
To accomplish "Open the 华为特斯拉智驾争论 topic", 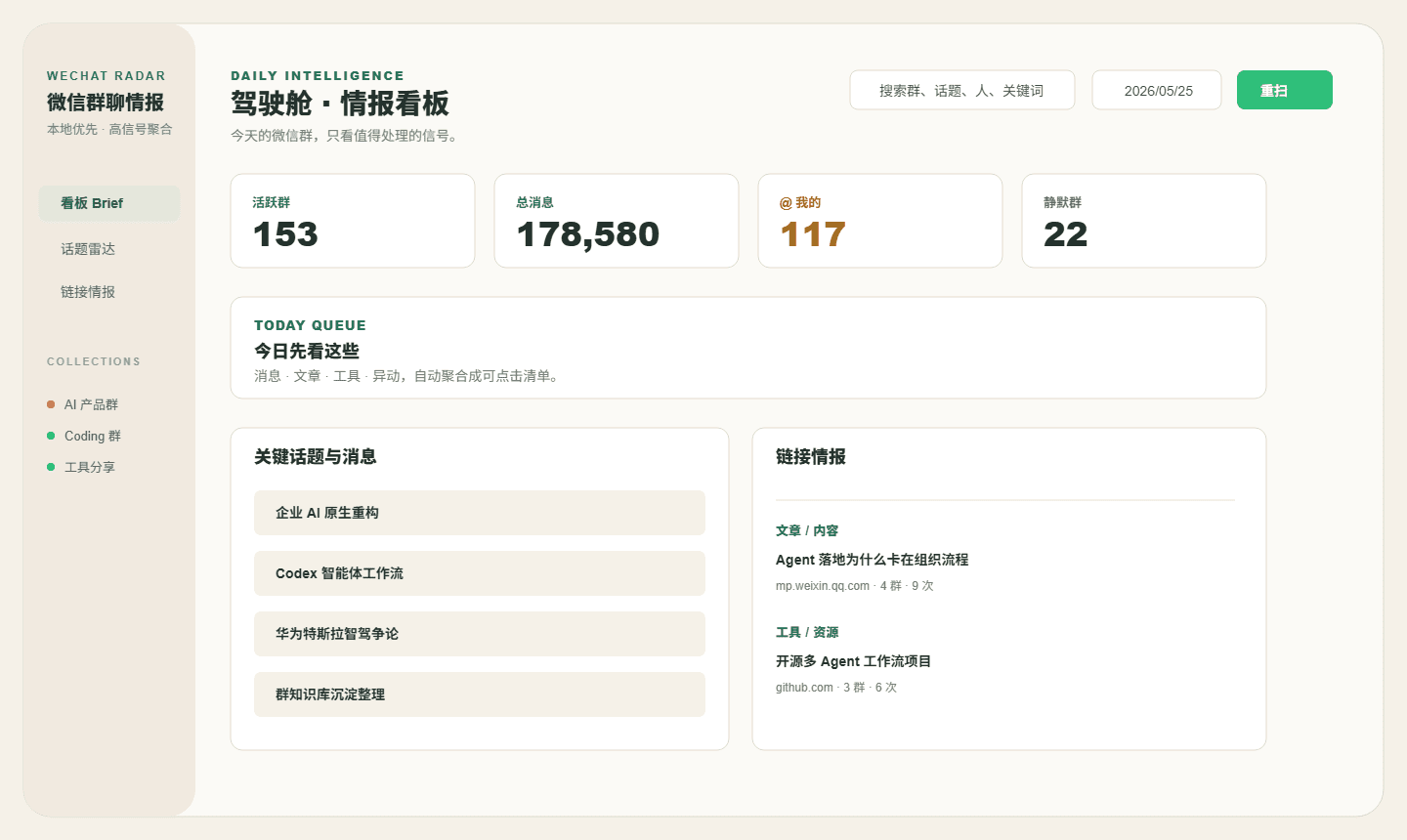I will pos(480,634).
